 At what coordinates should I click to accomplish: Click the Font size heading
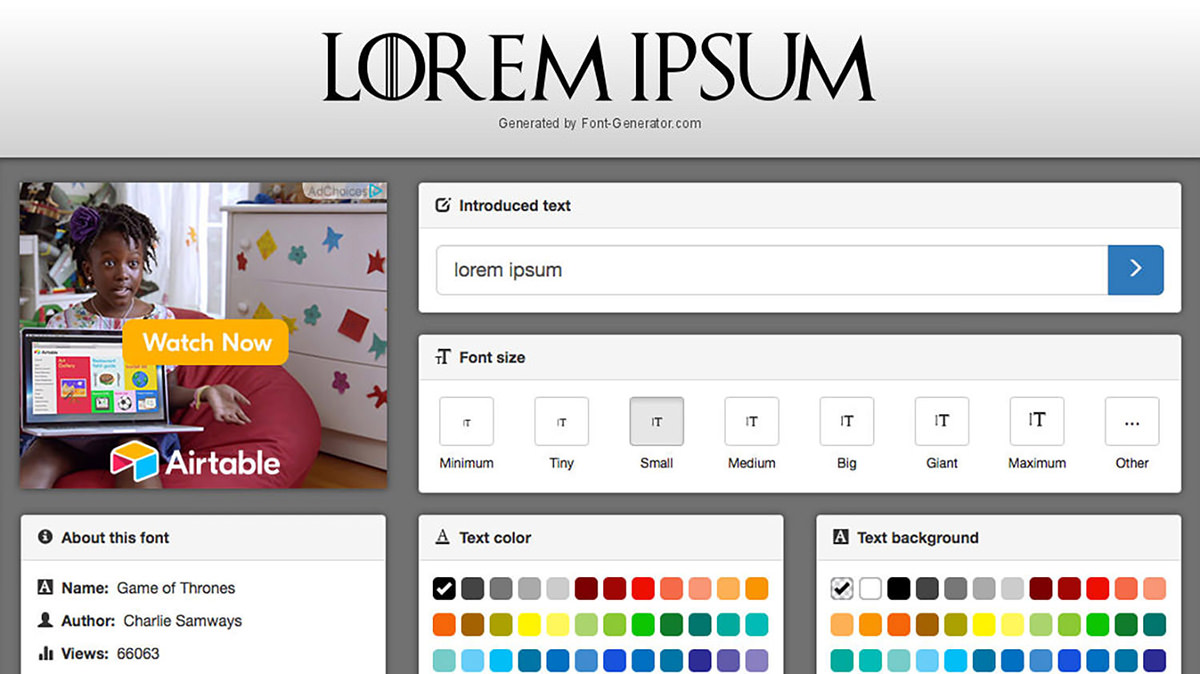492,357
